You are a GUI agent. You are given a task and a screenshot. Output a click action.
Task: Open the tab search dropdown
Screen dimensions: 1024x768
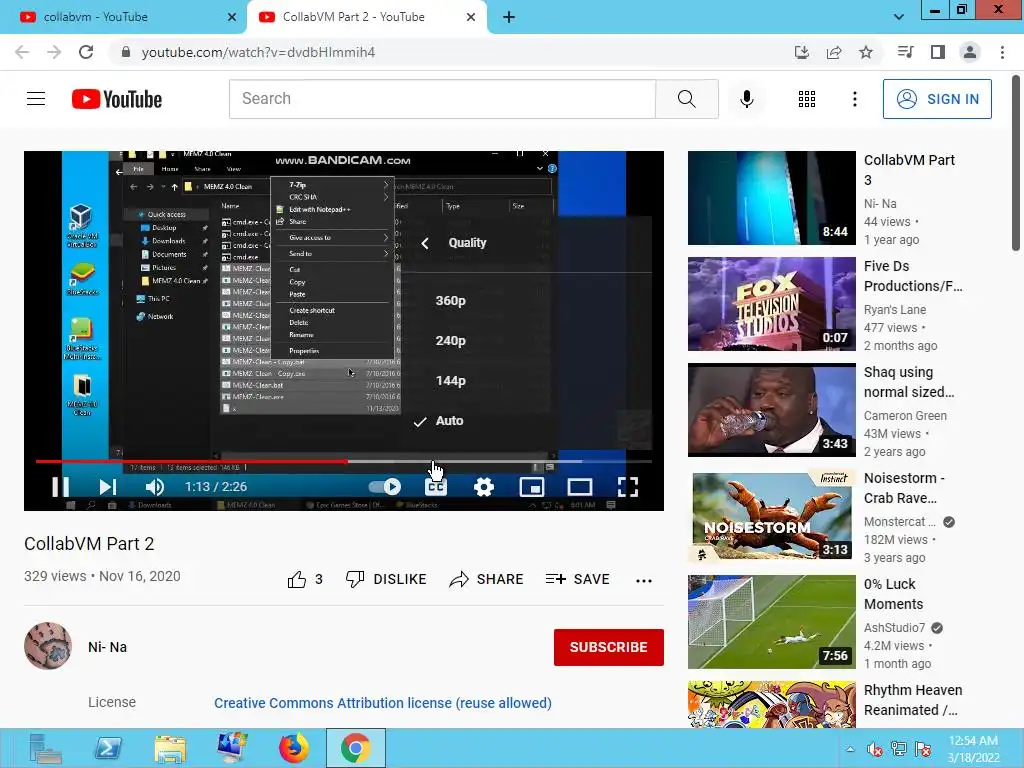899,17
